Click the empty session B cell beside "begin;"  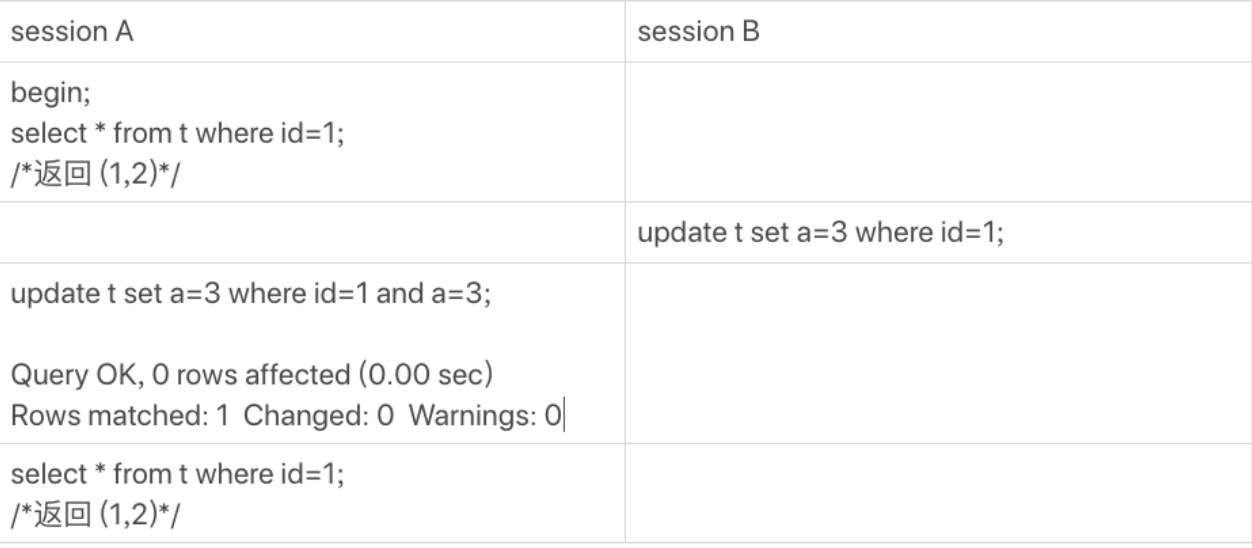tap(938, 132)
